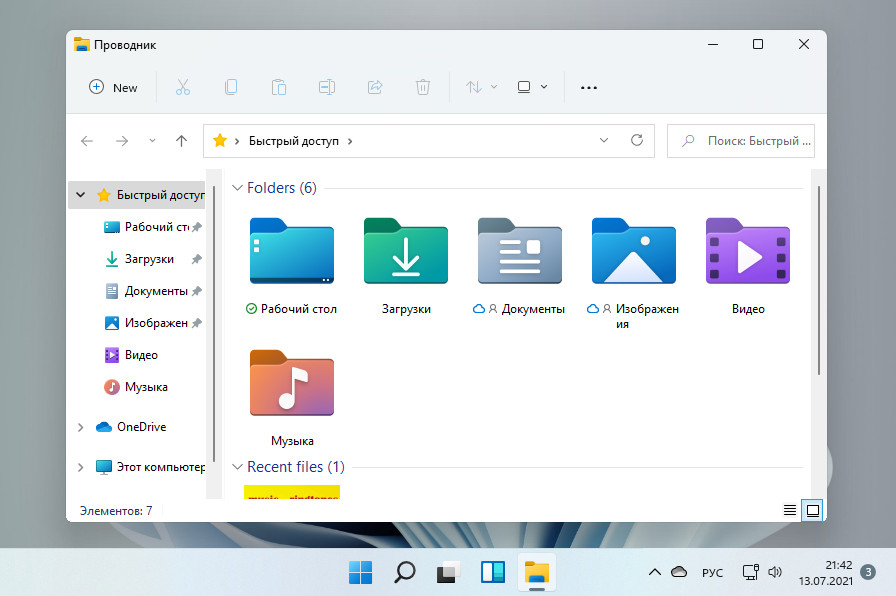Click the New button in the toolbar
The width and height of the screenshot is (896, 596).
[x=113, y=87]
